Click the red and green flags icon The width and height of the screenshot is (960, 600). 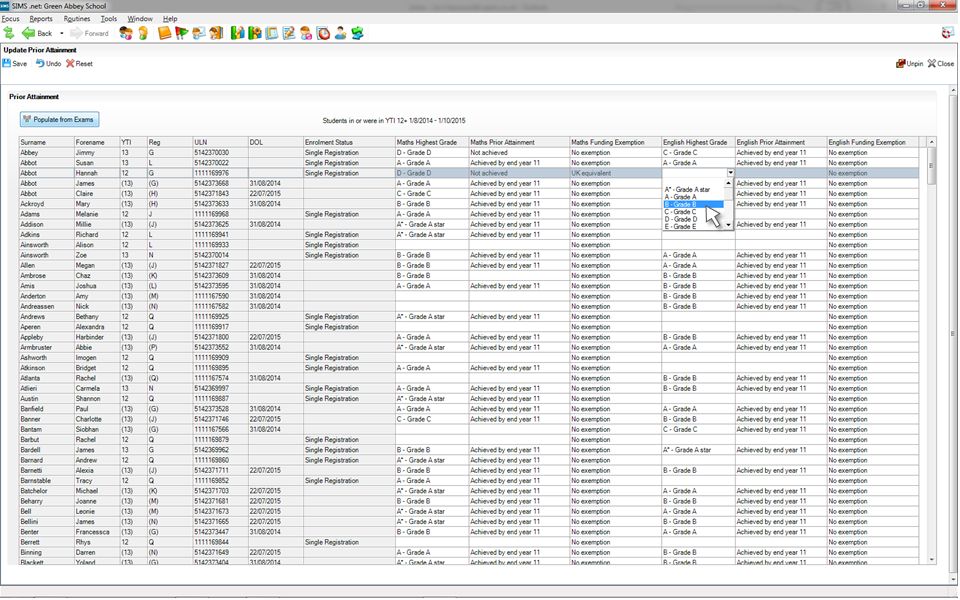click(181, 33)
